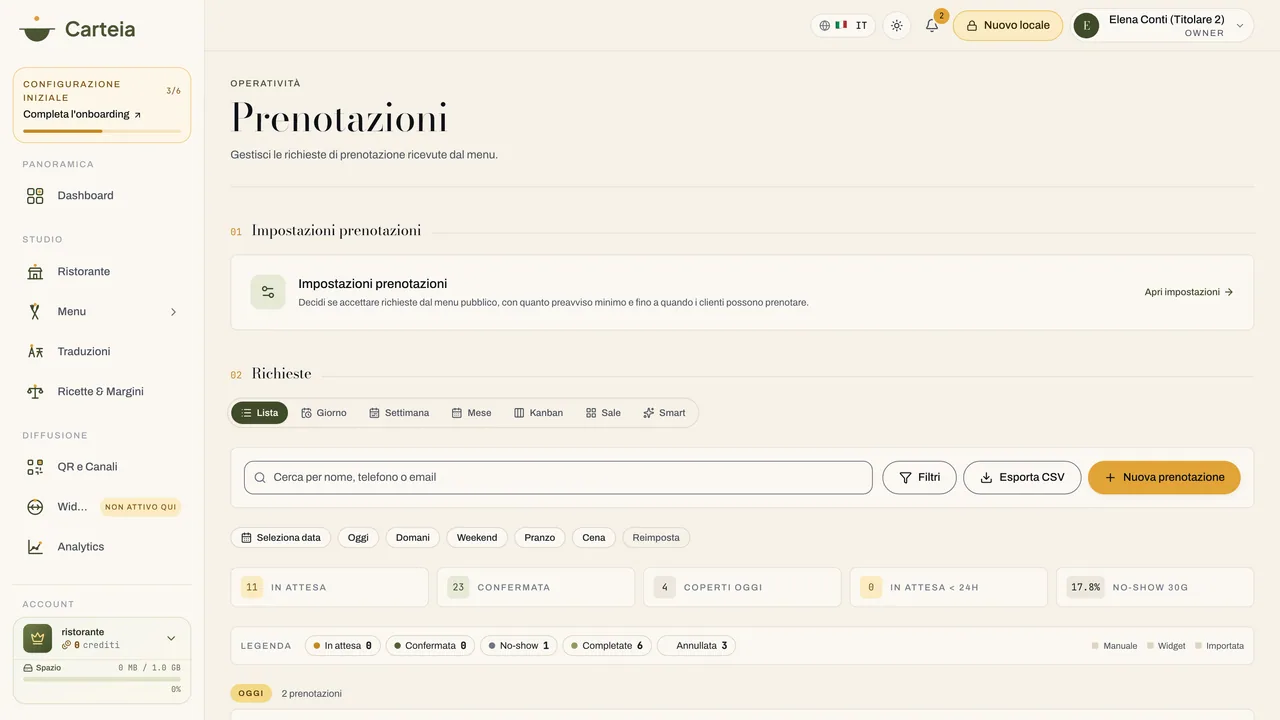Image resolution: width=1280 pixels, height=720 pixels.
Task: Open Elena Conti user menu chevron
Action: click(1240, 26)
